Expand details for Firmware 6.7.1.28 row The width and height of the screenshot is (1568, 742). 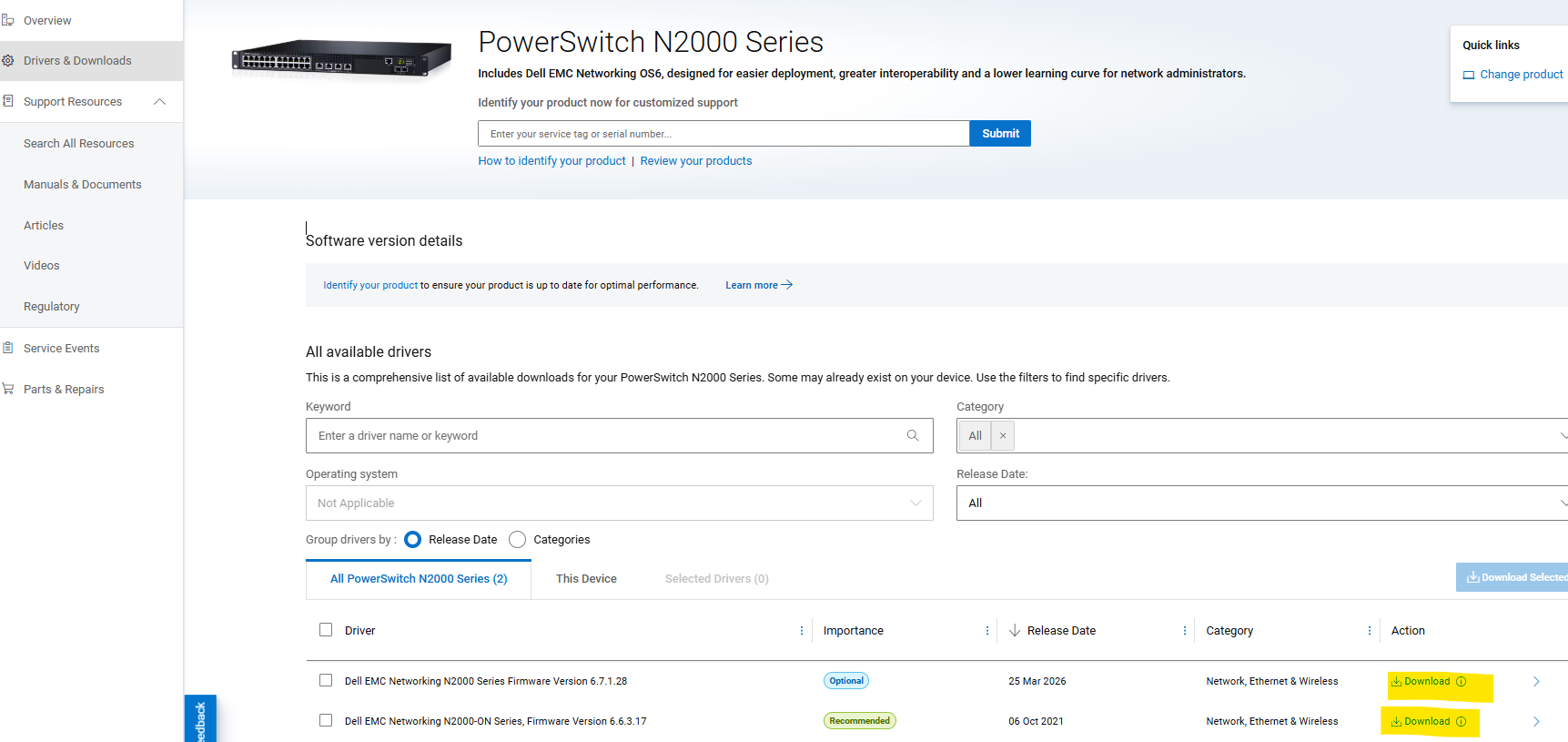tap(1536, 681)
